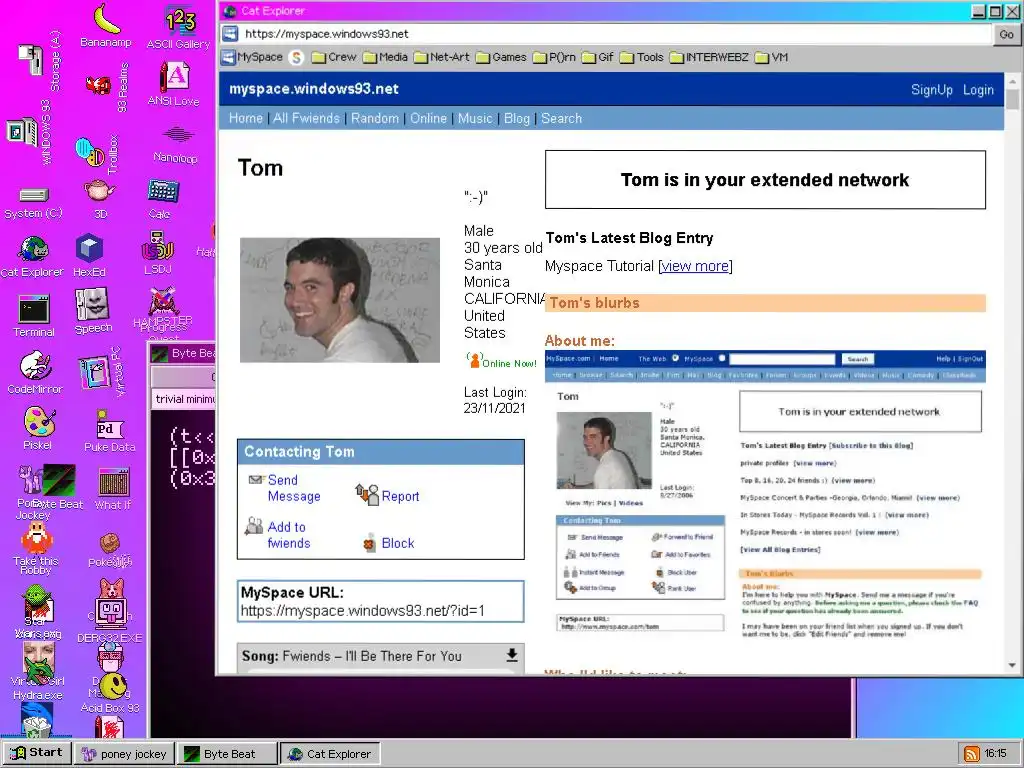Select Random in the MySpace nav
The height and width of the screenshot is (768, 1024).
tap(375, 118)
